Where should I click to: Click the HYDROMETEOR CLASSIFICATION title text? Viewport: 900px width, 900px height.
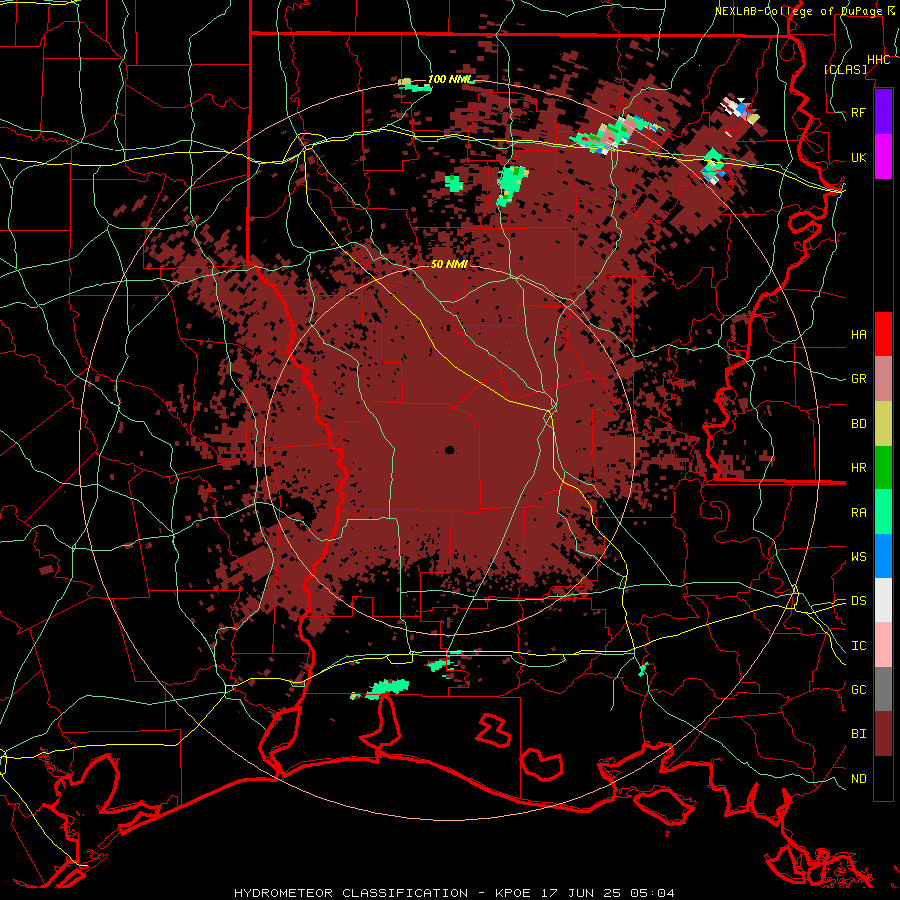pyautogui.click(x=351, y=893)
